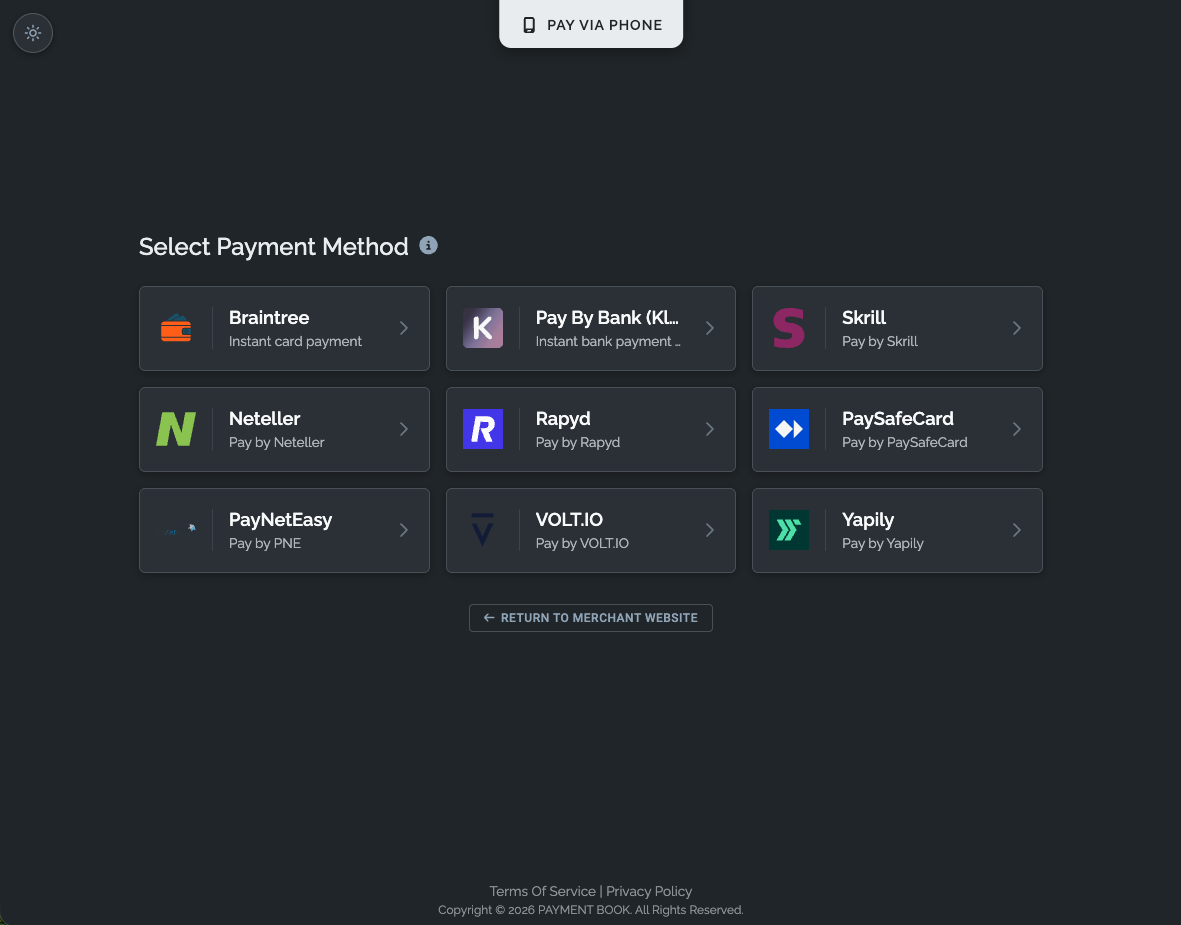Click Return To Merchant Website button
Image resolution: width=1181 pixels, height=925 pixels.
click(x=590, y=618)
